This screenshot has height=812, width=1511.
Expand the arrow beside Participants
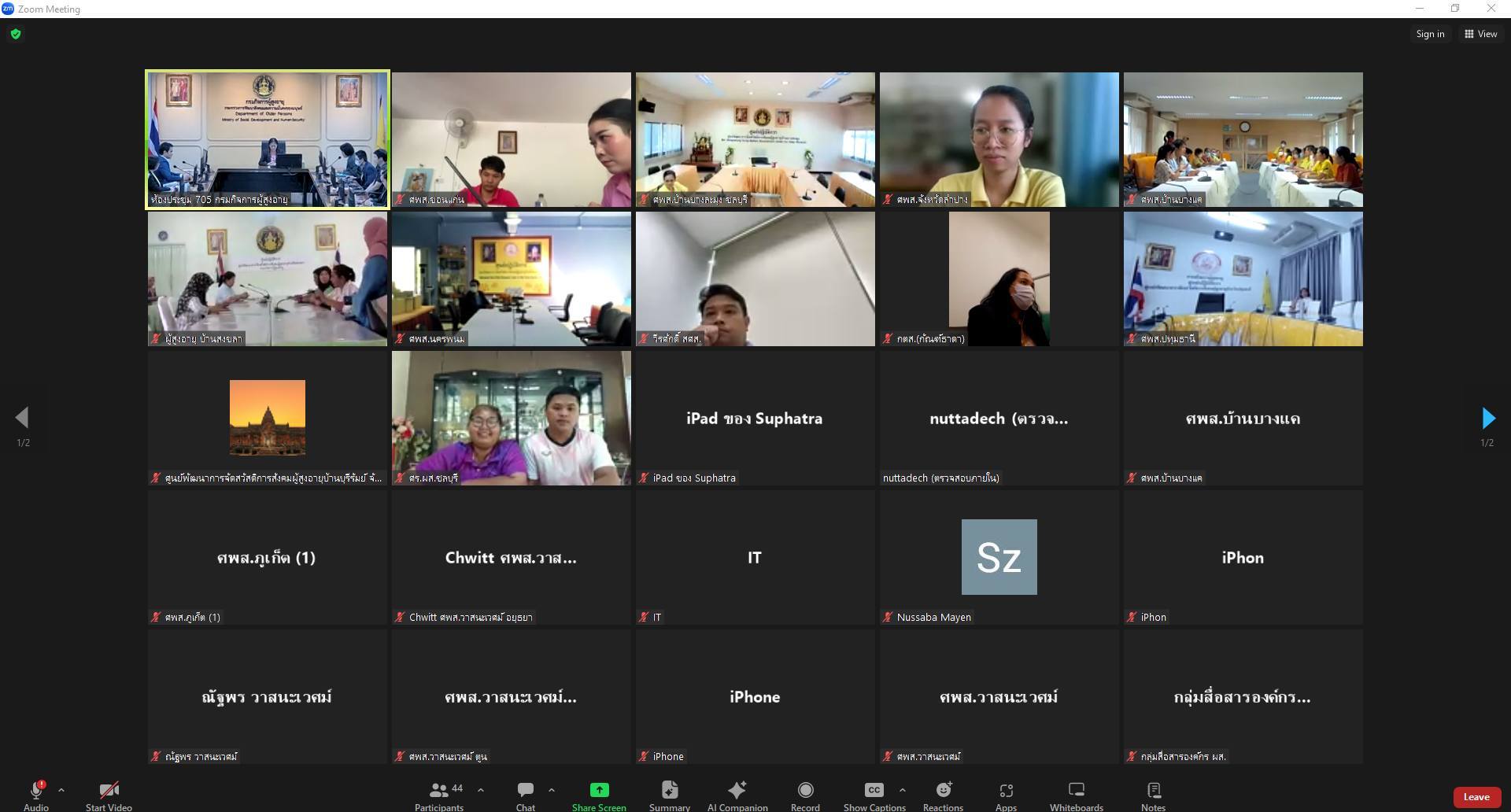coord(481,790)
